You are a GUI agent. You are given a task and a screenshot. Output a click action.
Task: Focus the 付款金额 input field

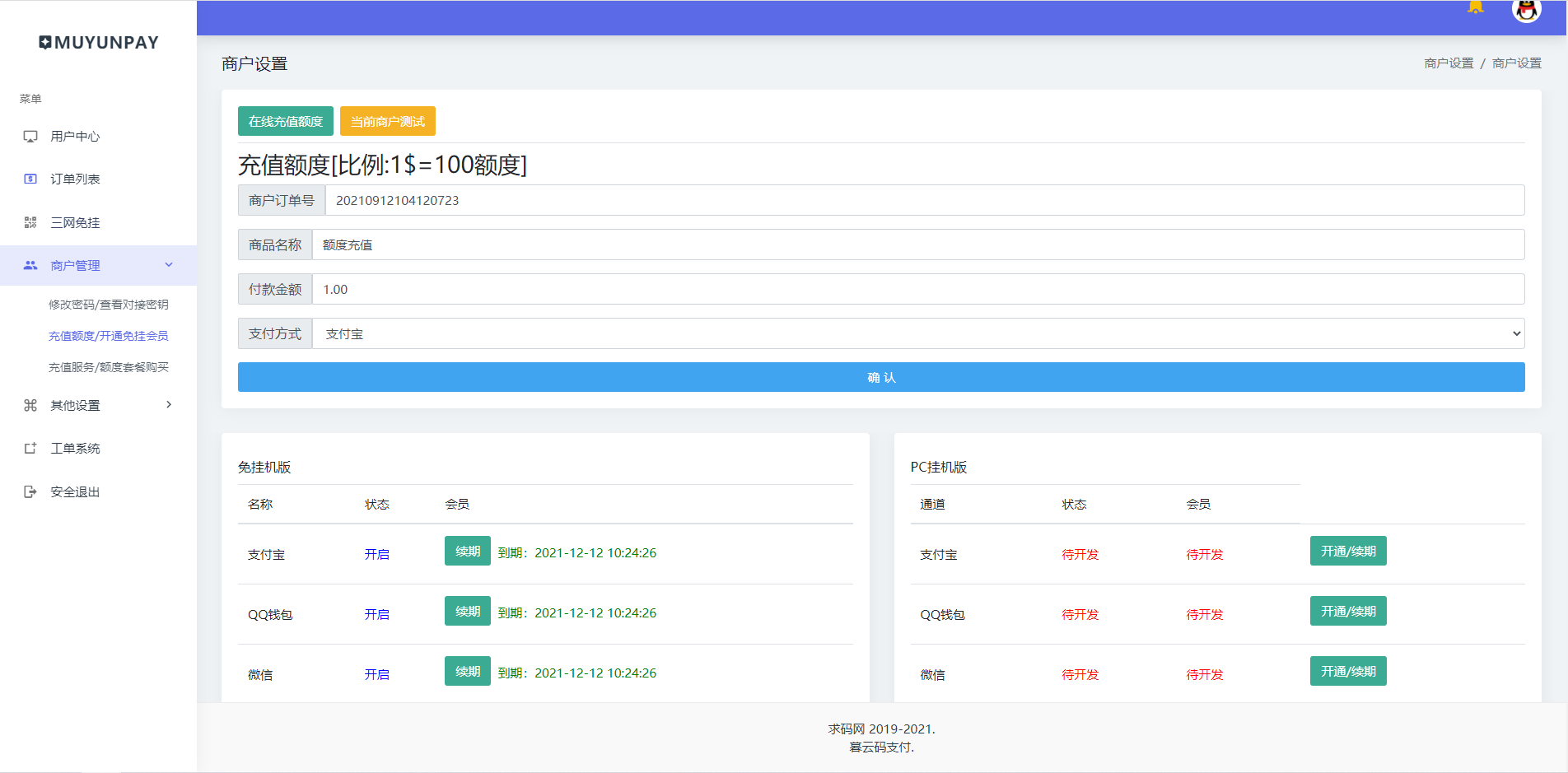coord(918,289)
